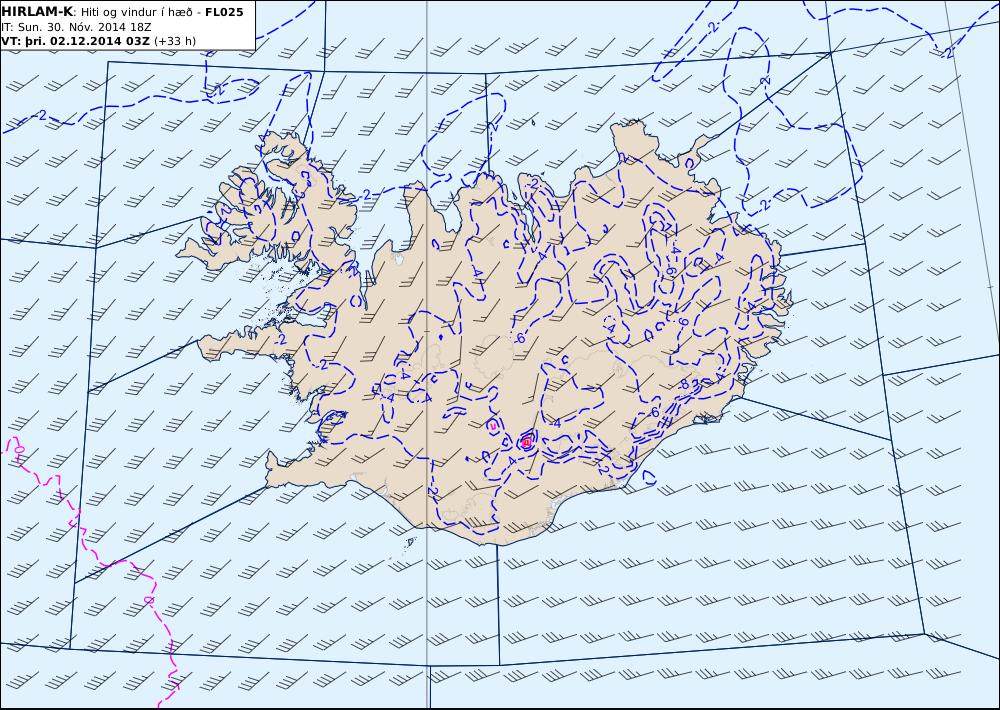
Task: Click the '(+33 h)' forecast offset text
Action: coord(175,41)
